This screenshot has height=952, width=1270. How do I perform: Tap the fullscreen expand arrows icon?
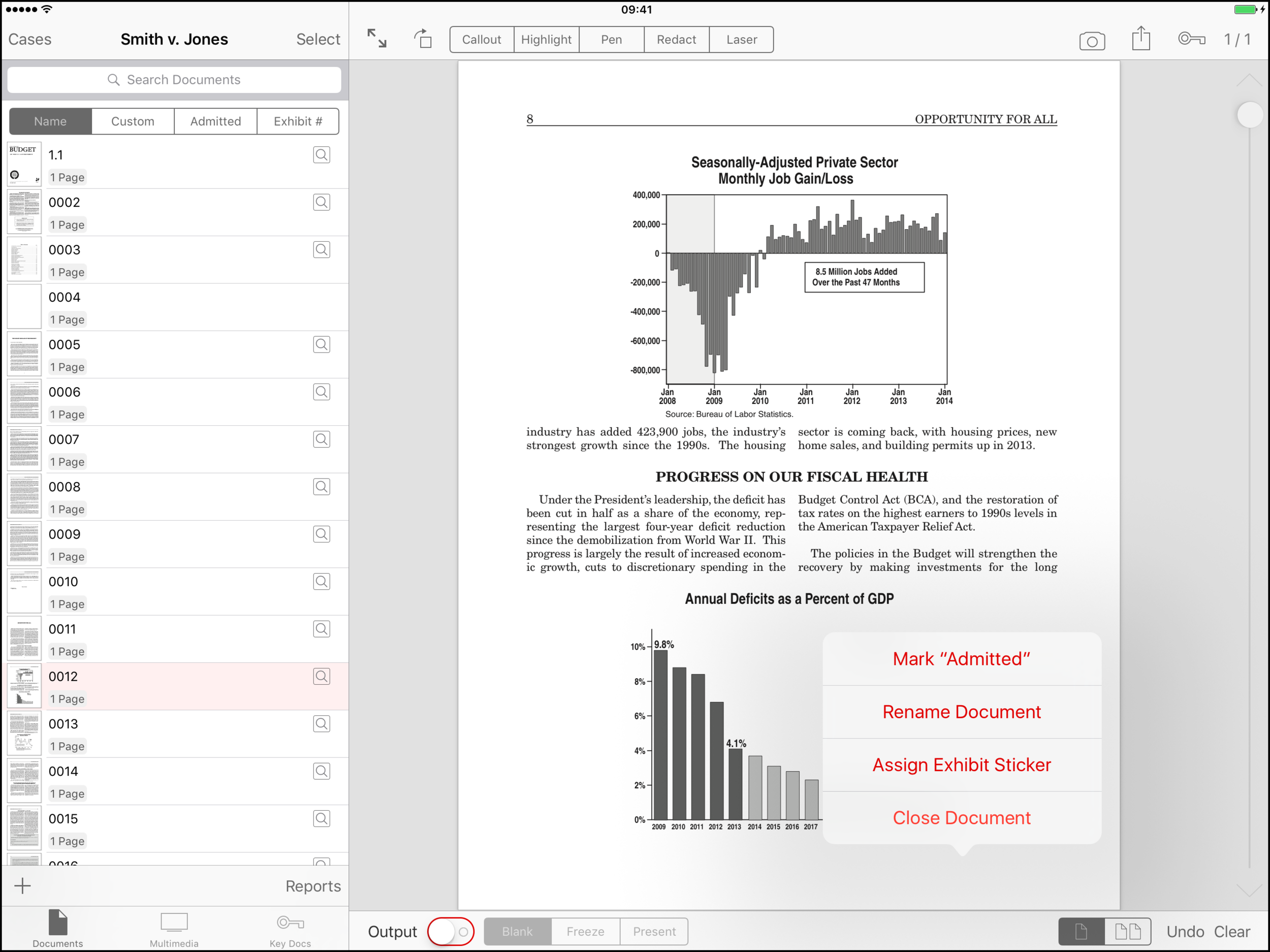pyautogui.click(x=376, y=39)
